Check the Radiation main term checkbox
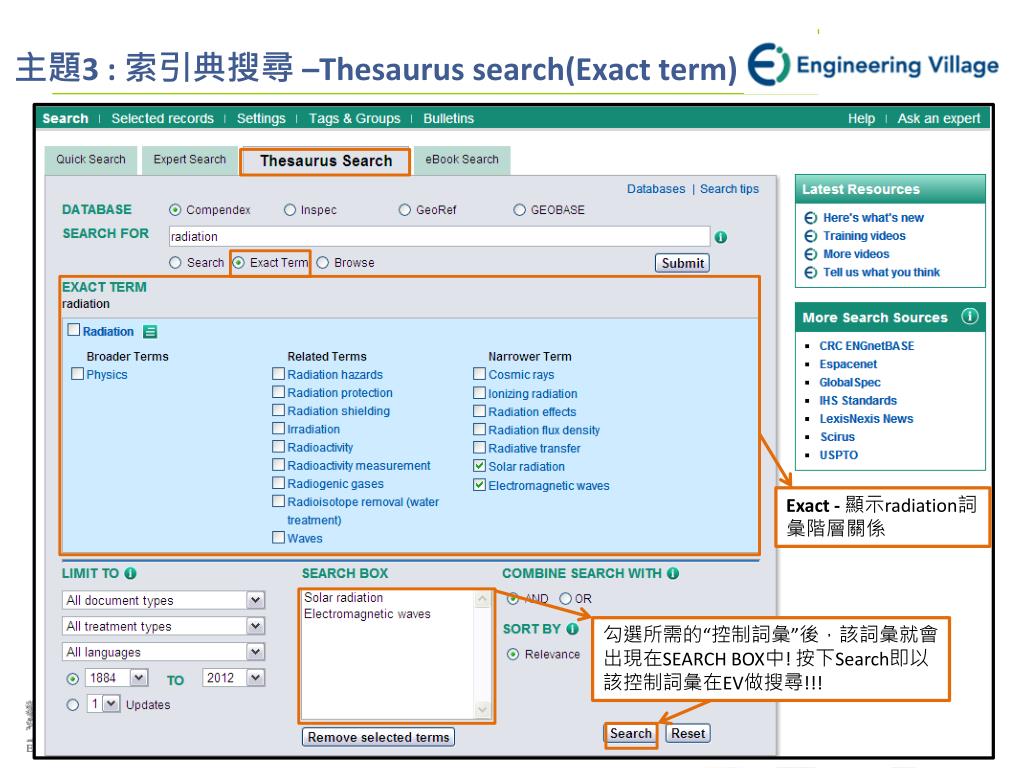 tap(74, 330)
